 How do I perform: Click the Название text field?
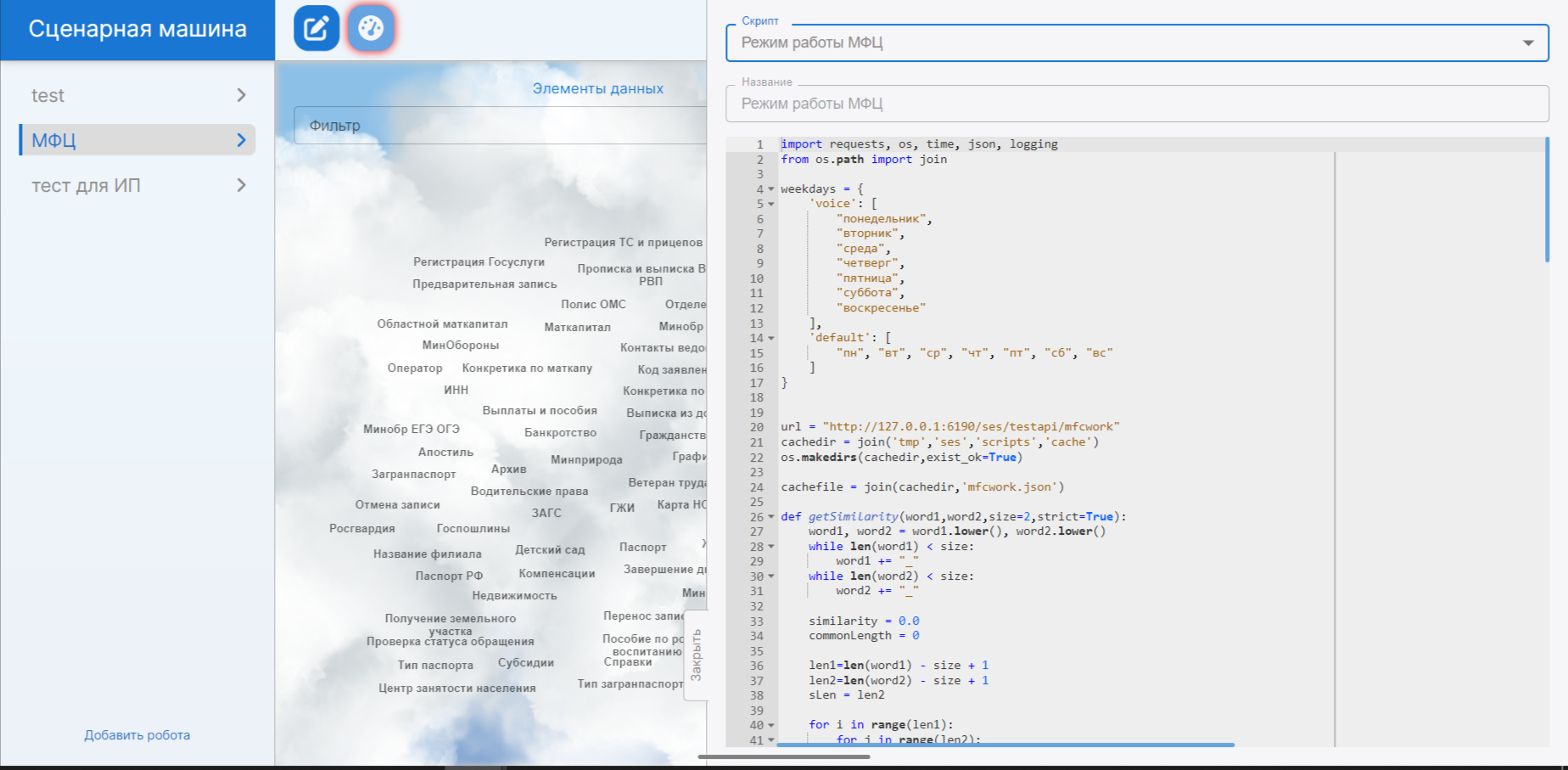[x=1137, y=104]
